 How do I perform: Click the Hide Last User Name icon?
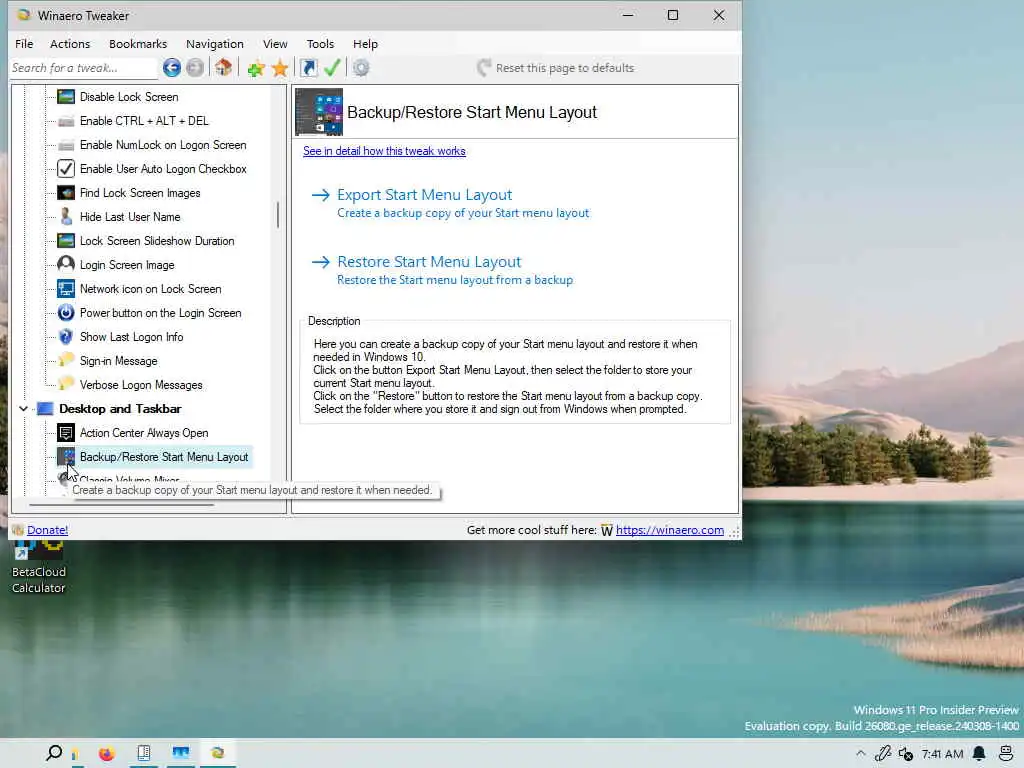[x=66, y=217]
